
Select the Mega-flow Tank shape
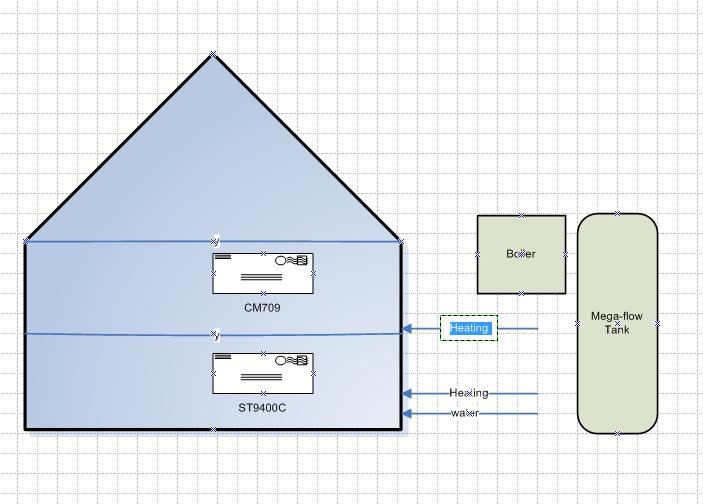617,323
